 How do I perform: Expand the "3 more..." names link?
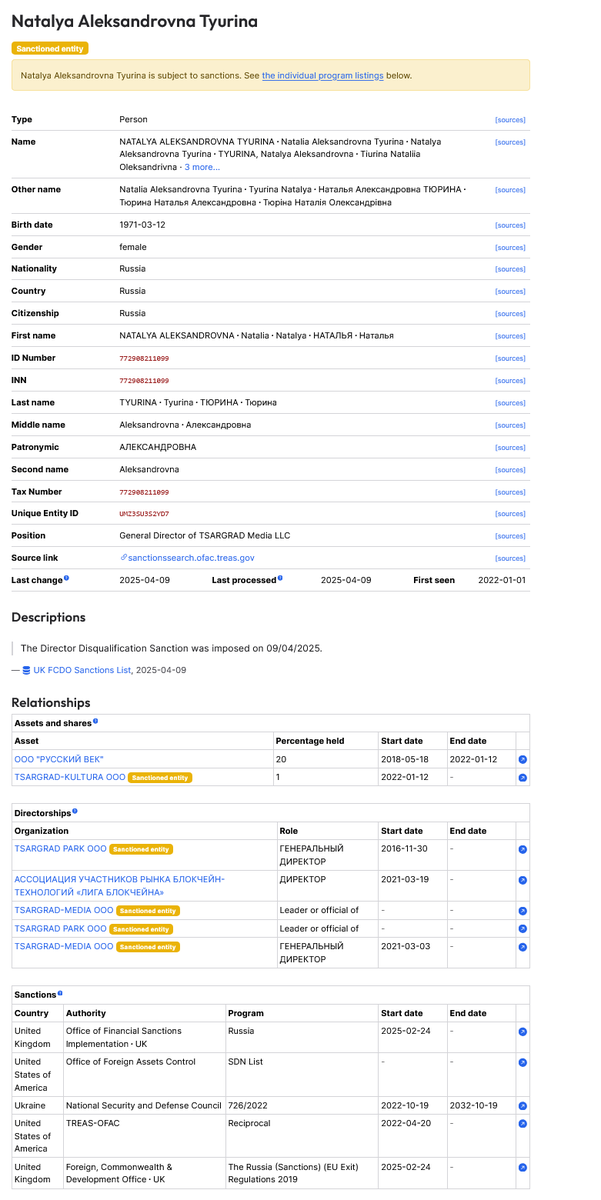pyautogui.click(x=201, y=167)
